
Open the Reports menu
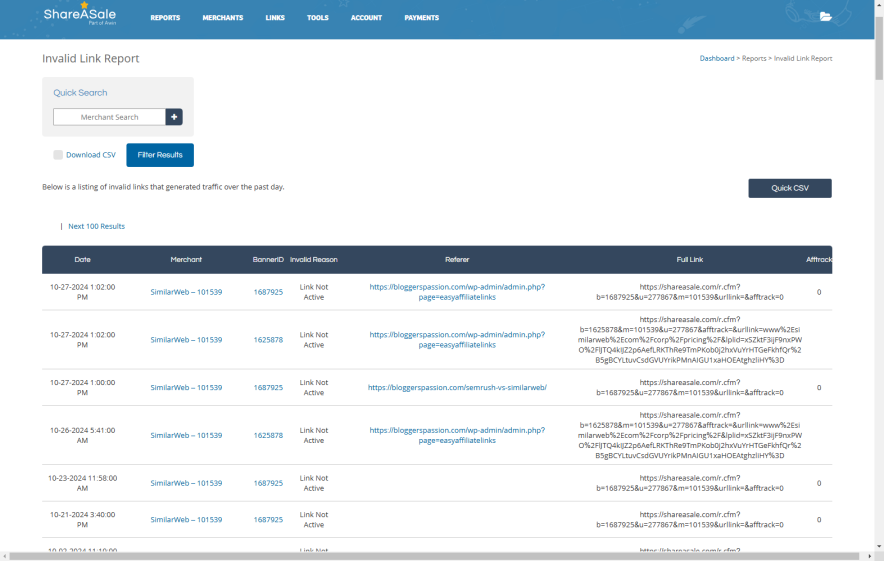pyautogui.click(x=165, y=18)
